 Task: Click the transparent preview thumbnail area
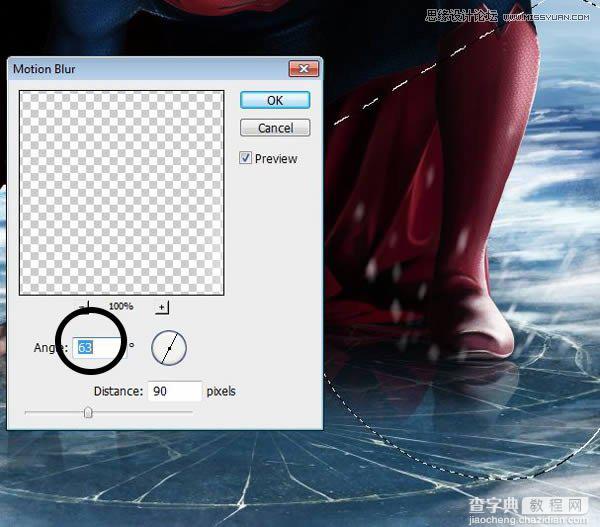[x=122, y=193]
